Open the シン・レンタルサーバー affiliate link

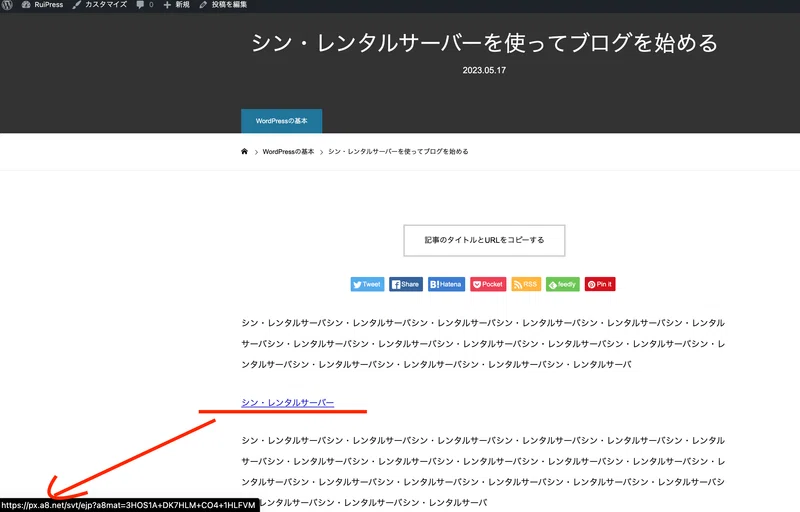point(288,402)
